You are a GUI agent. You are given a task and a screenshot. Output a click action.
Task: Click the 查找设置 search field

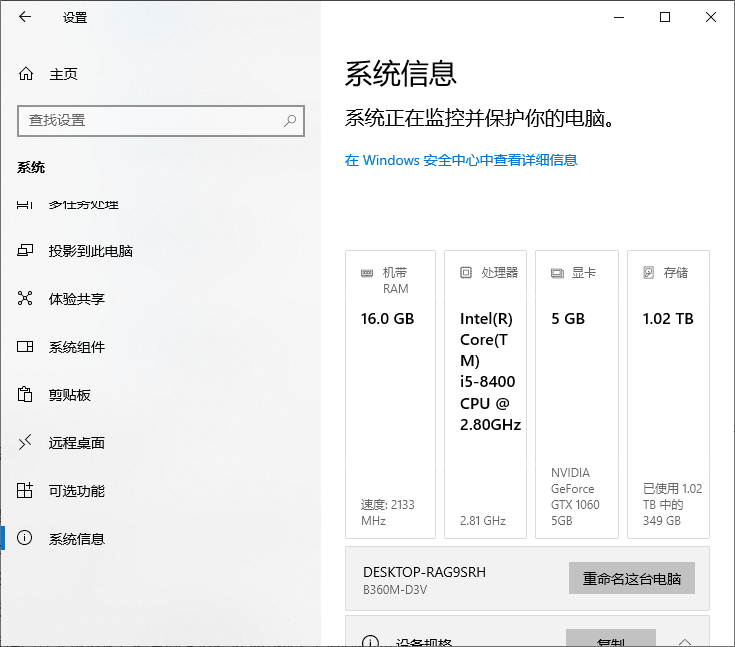[x=161, y=121]
